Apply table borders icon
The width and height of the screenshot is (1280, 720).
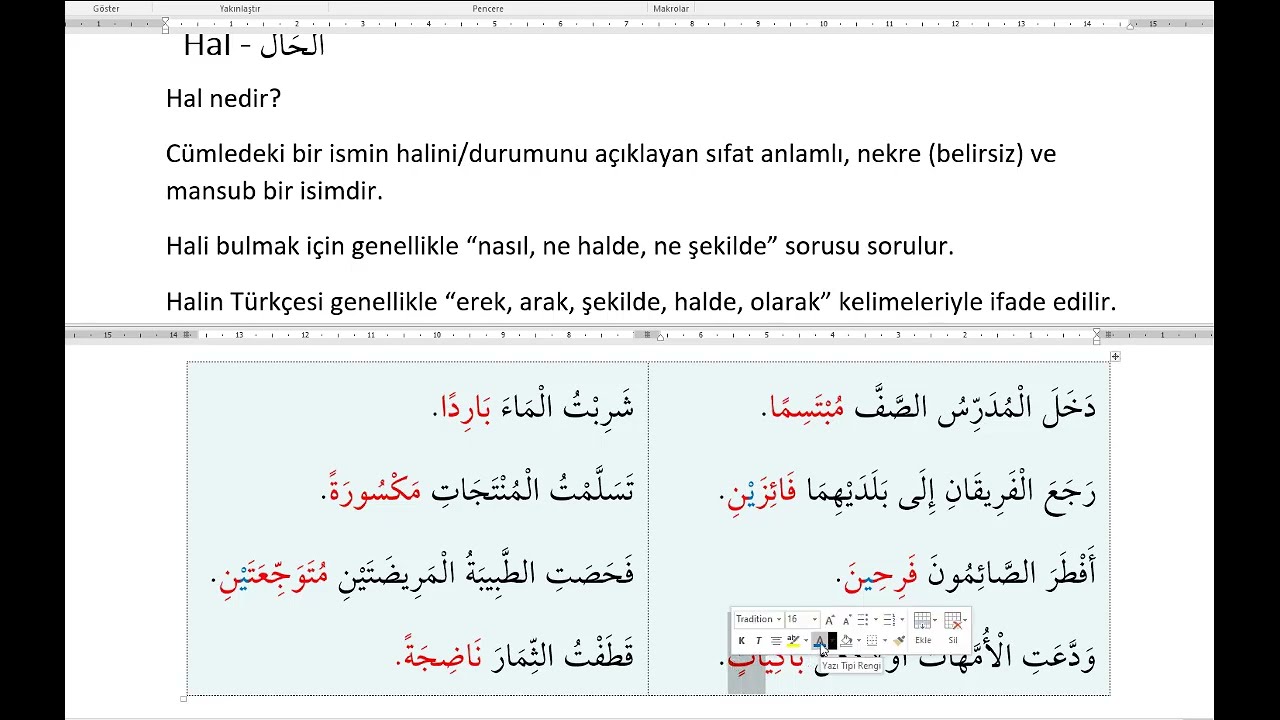[872, 641]
